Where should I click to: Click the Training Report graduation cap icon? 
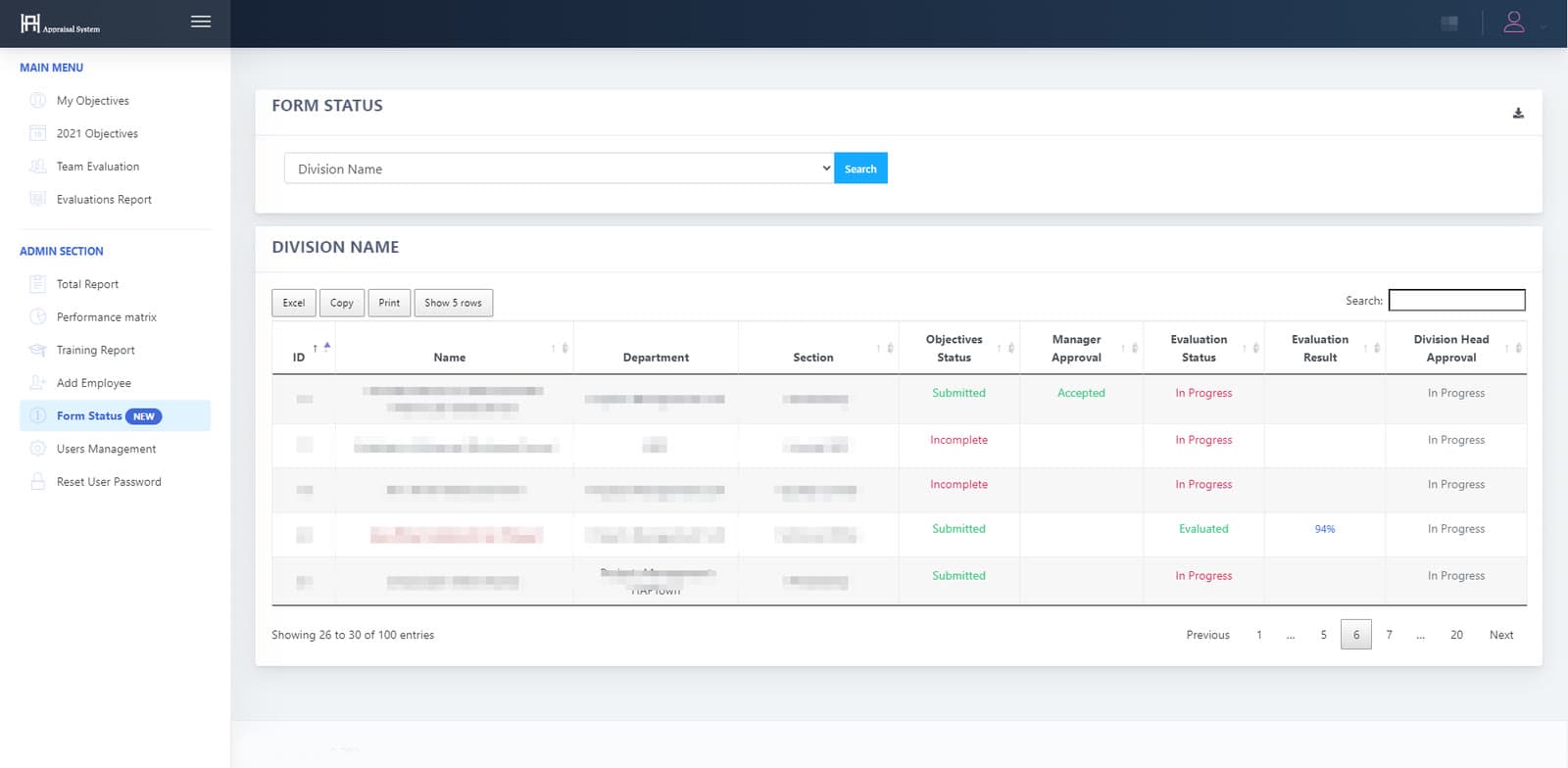[38, 350]
